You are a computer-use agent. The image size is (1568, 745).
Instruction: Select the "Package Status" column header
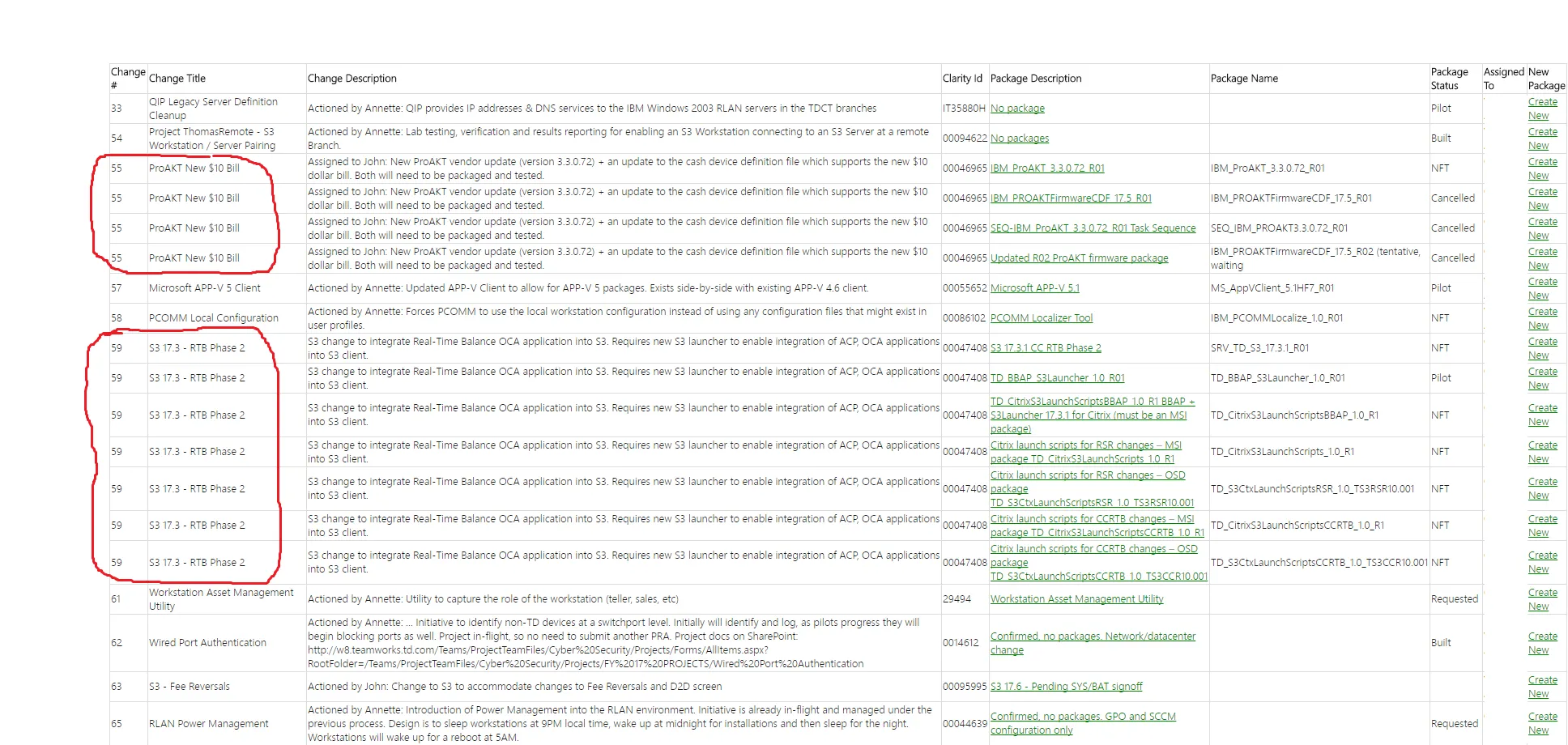(x=1450, y=79)
